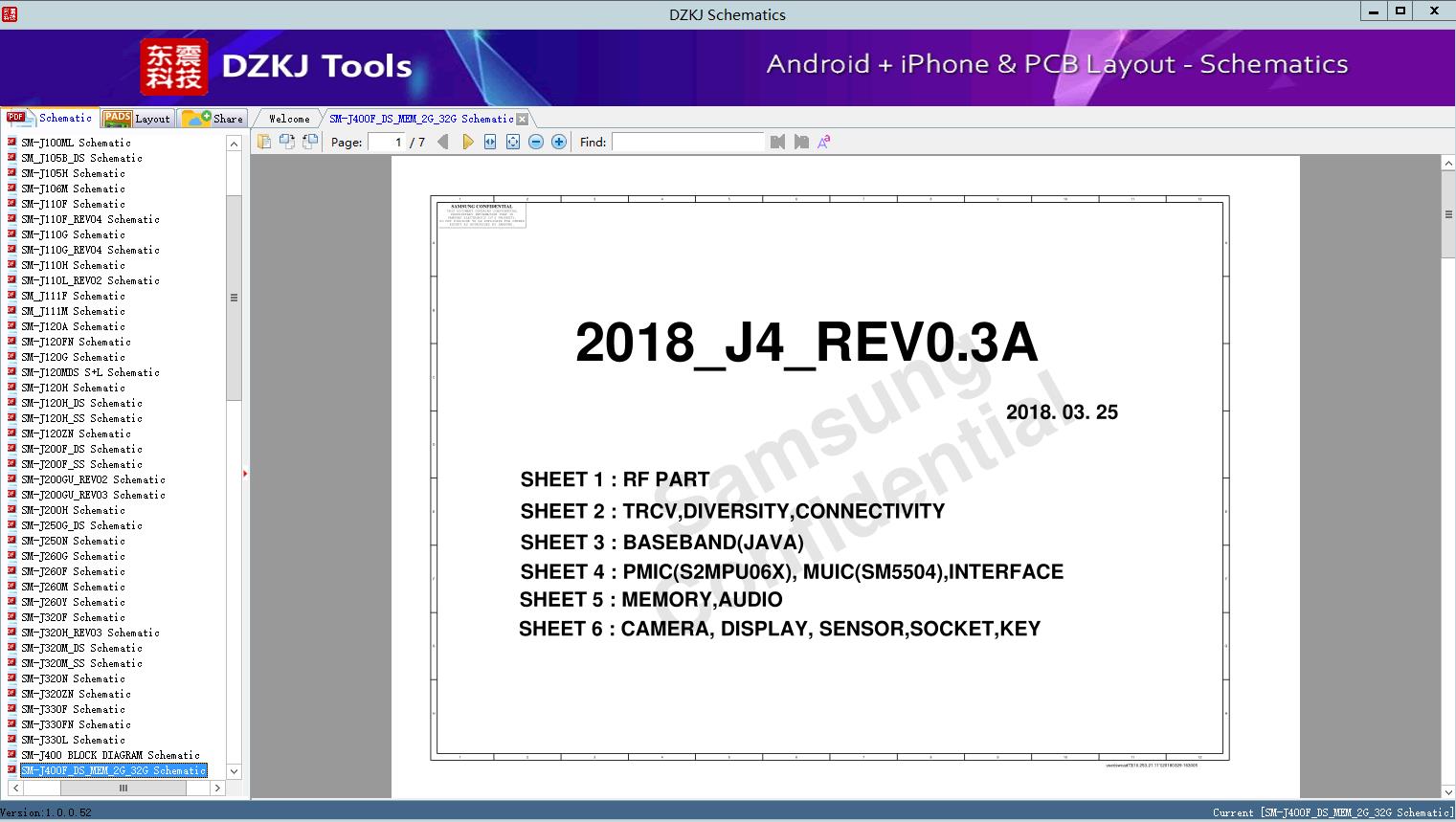1456x822 pixels.
Task: Select SM-J320ZN Schematic entry
Action: click(x=76, y=694)
